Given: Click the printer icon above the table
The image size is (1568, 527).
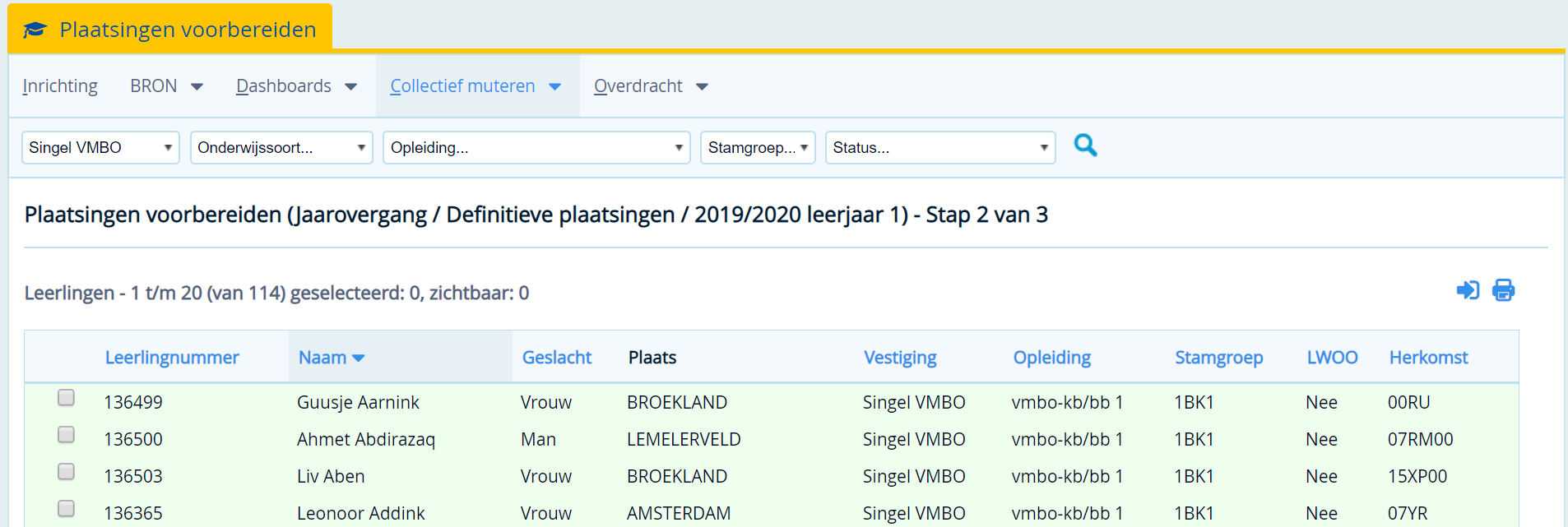Looking at the screenshot, I should point(1504,290).
